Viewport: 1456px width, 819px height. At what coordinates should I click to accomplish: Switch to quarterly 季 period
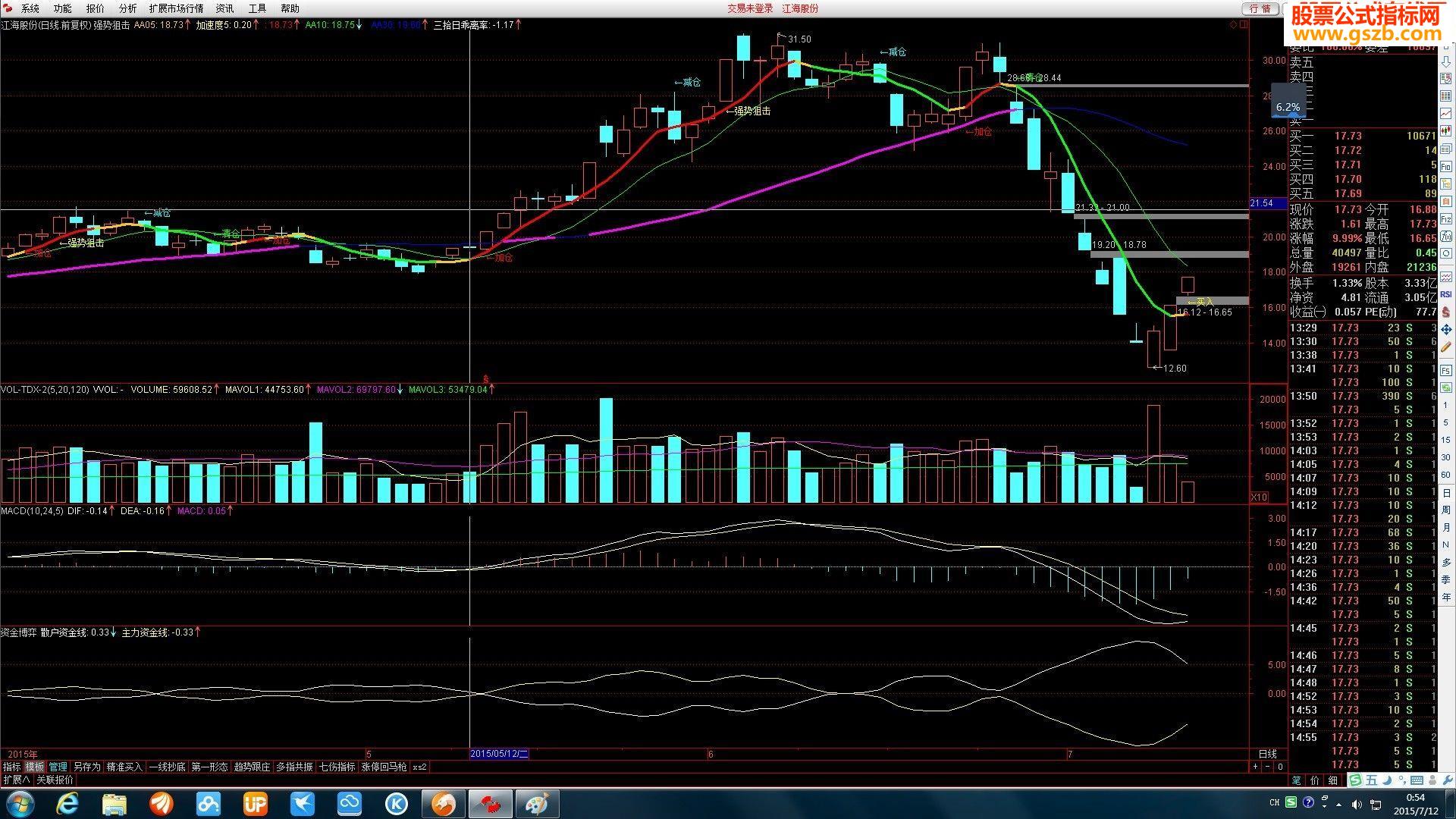tap(1446, 579)
